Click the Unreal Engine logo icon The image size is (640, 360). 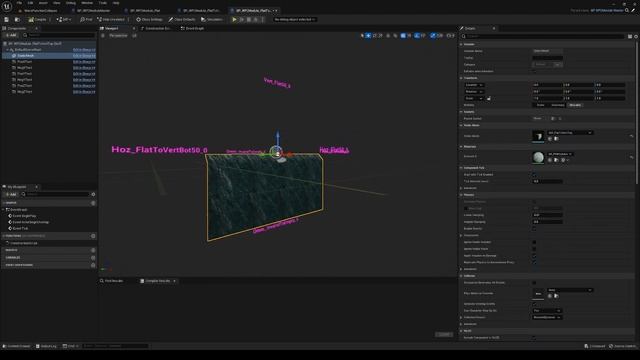click(x=7, y=6)
